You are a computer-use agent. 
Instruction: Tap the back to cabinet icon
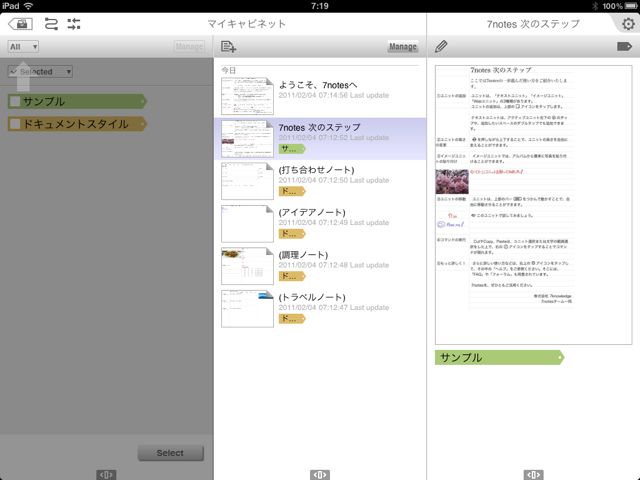[20, 24]
